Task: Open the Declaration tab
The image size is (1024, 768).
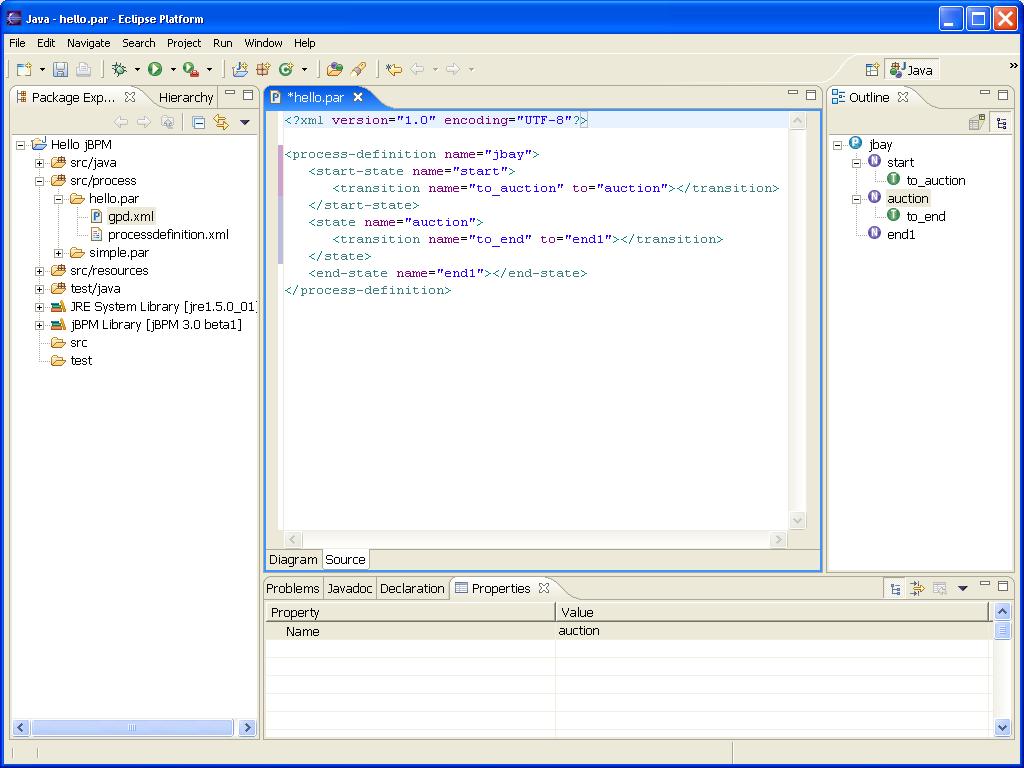Action: (412, 588)
